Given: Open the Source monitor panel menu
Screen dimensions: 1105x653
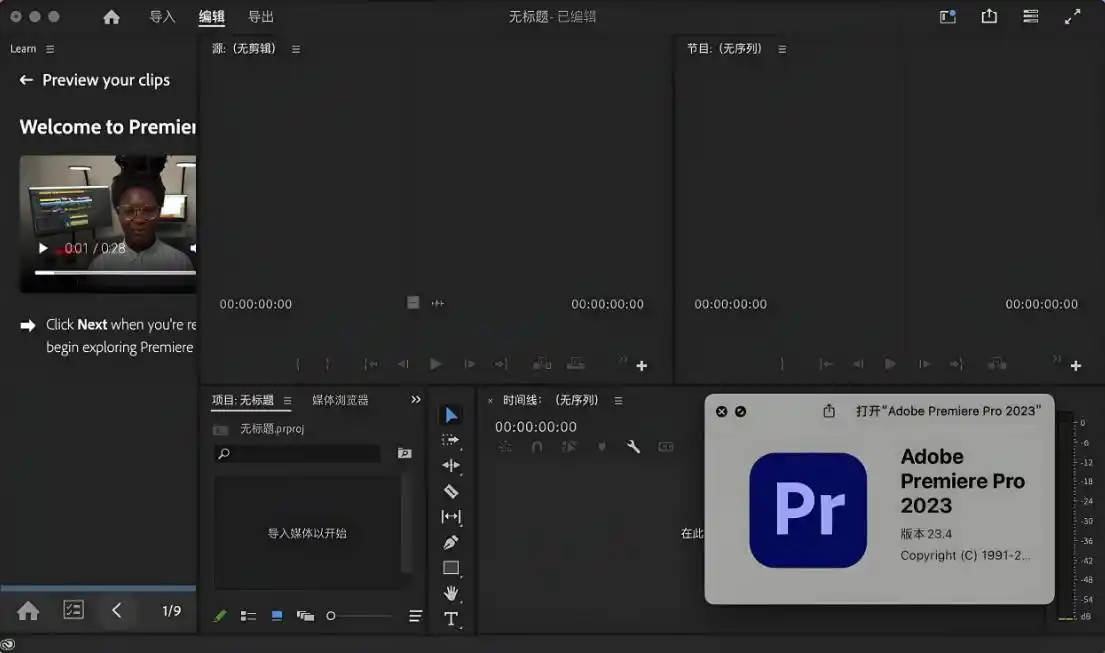Looking at the screenshot, I should (297, 47).
